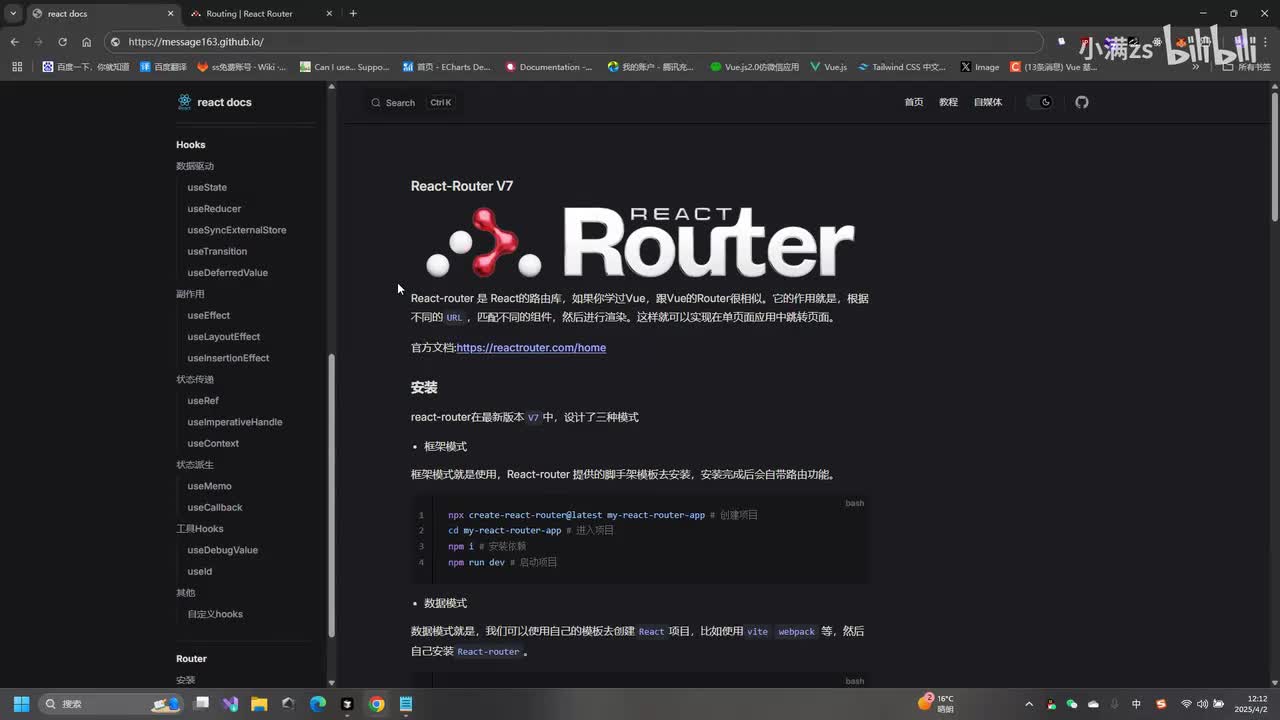This screenshot has height=720, width=1280.
Task: Click the 工具Hooks sidebar group
Action: point(200,529)
